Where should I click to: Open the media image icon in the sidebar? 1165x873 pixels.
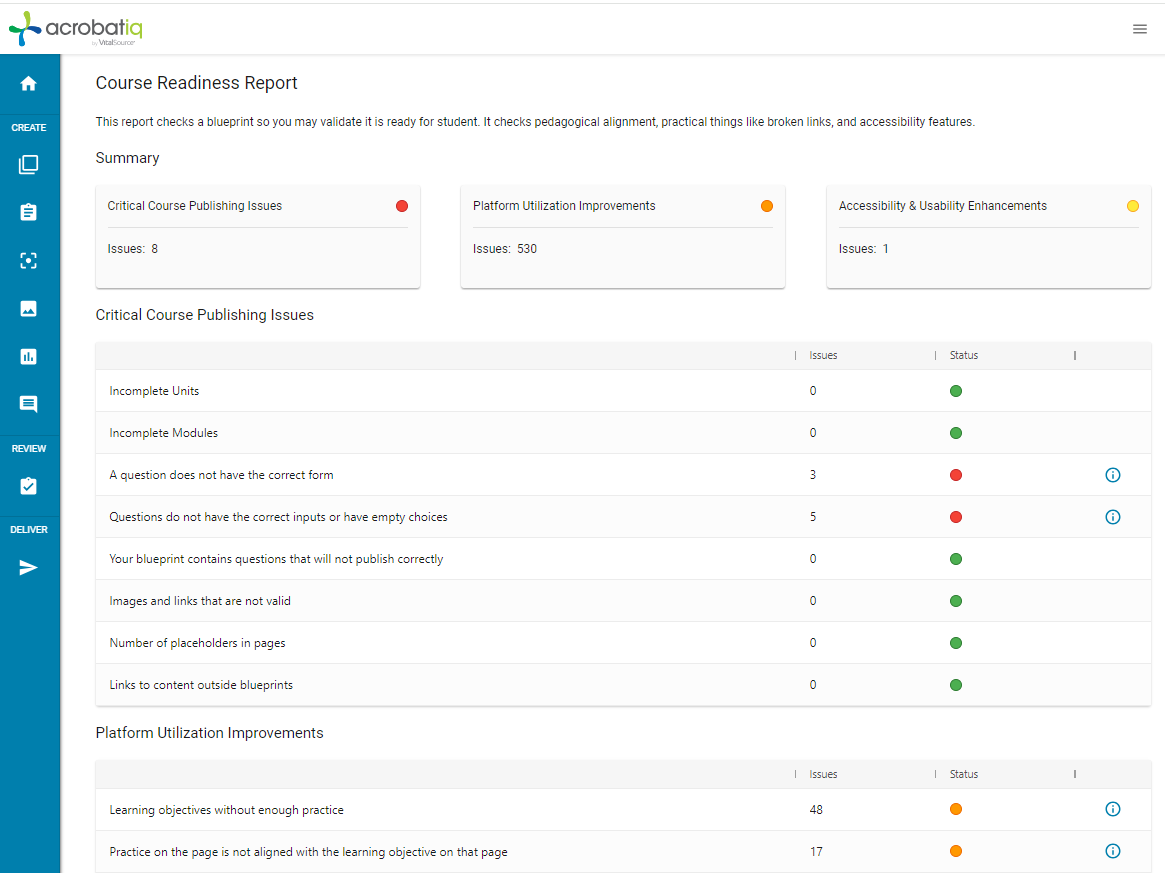30,308
